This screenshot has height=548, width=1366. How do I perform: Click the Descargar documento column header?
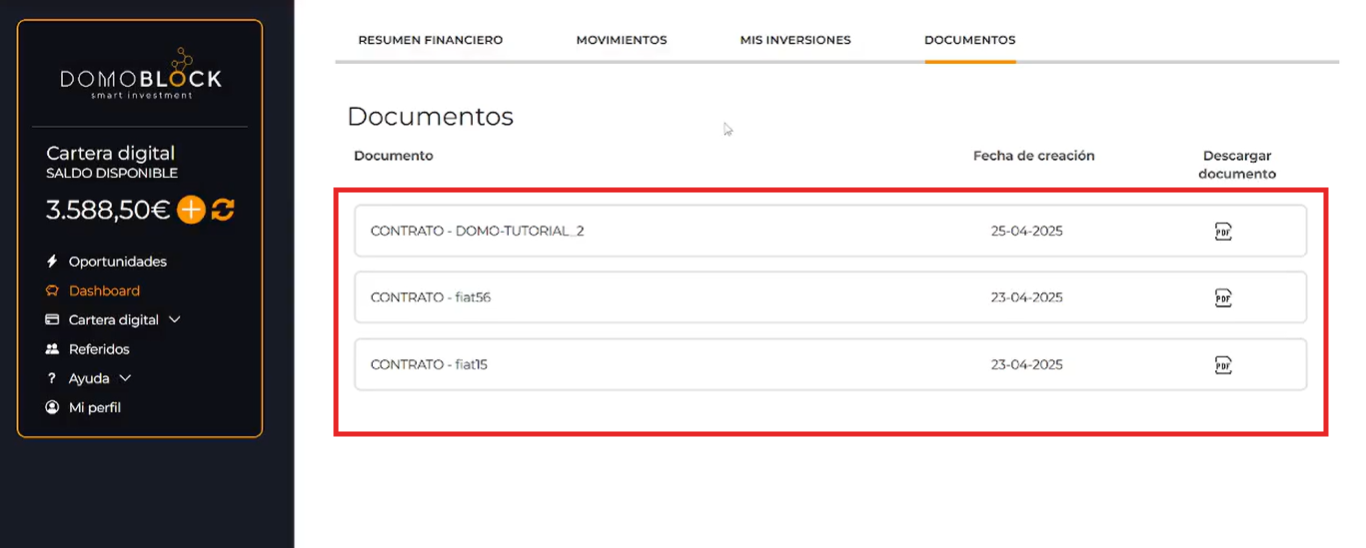tap(1238, 165)
